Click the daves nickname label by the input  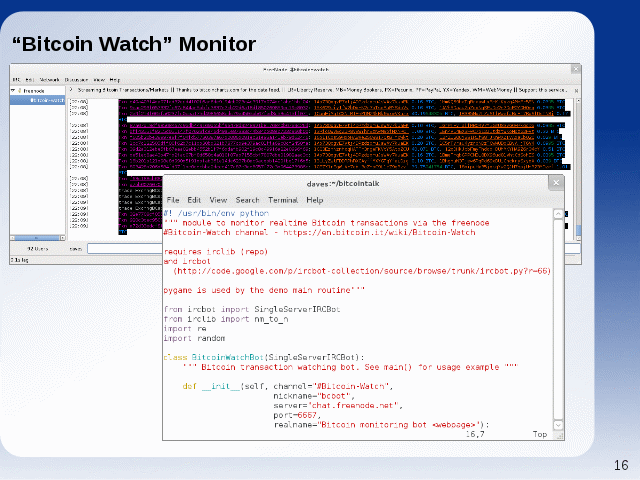pos(76,249)
